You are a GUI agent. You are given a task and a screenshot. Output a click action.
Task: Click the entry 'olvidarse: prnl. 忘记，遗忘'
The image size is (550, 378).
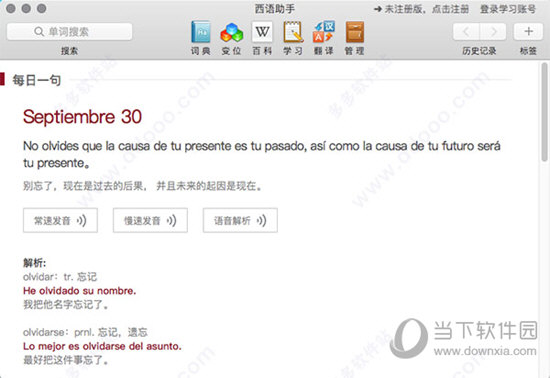click(x=85, y=332)
